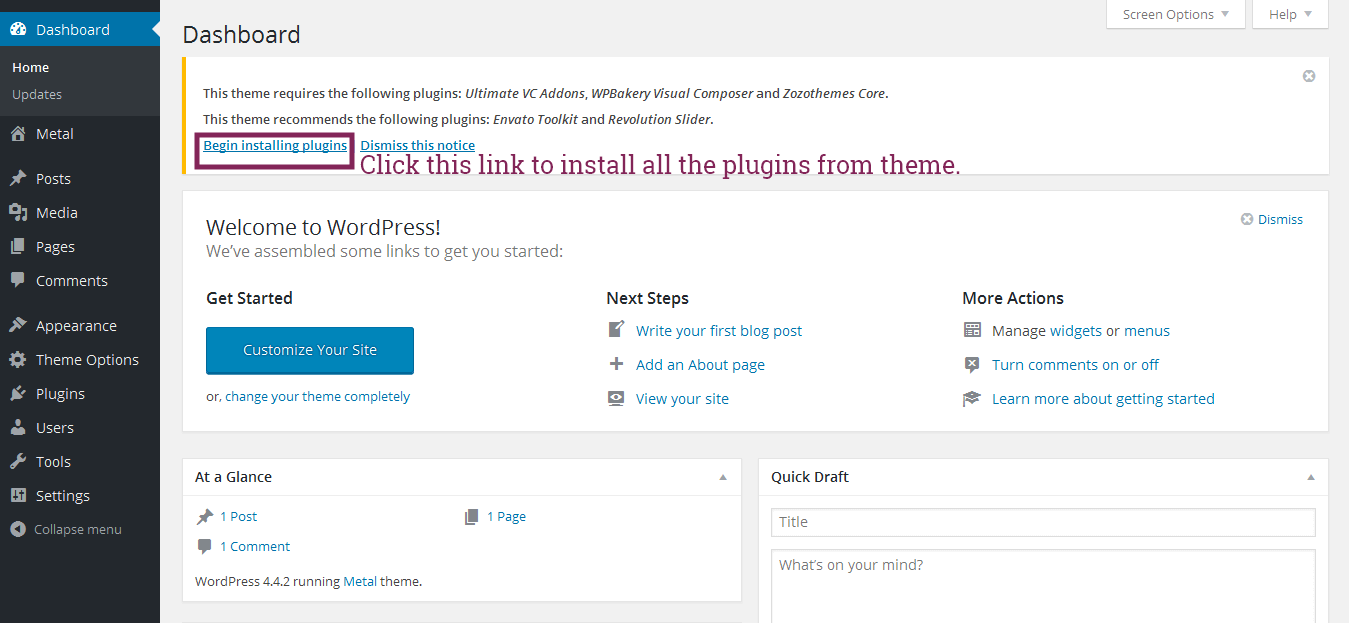The width and height of the screenshot is (1349, 623).
Task: Click the Theme Options gear icon
Action: (18, 360)
